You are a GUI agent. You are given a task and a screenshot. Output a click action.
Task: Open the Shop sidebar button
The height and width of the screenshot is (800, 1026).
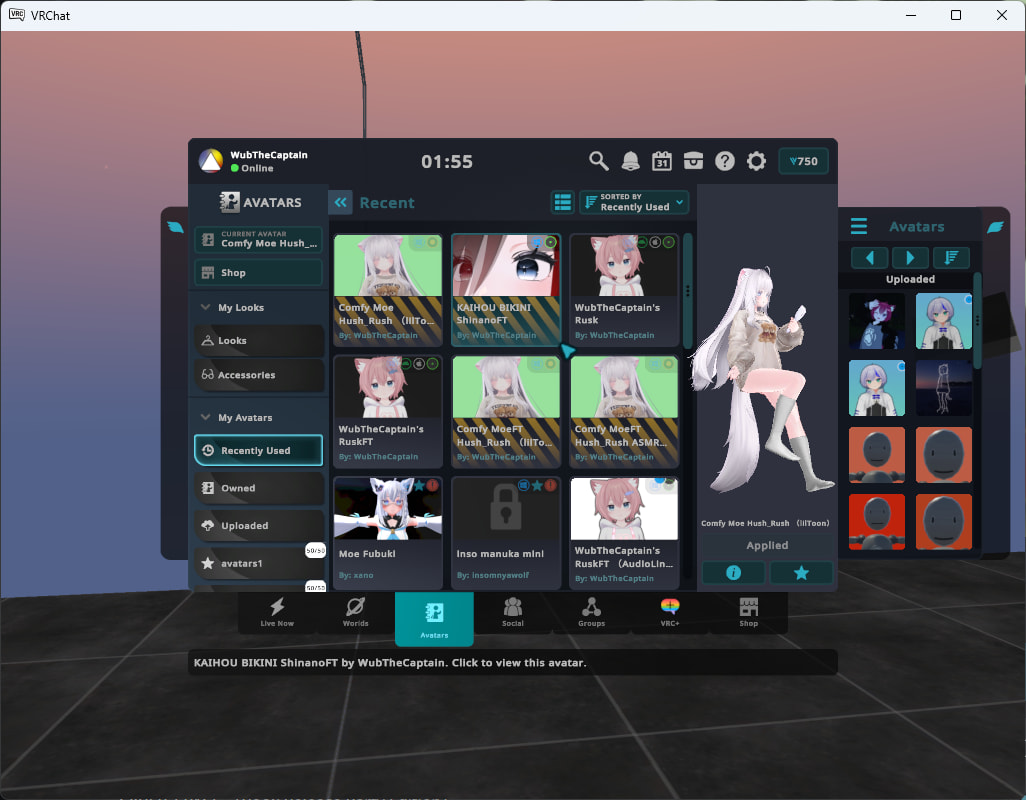258,273
